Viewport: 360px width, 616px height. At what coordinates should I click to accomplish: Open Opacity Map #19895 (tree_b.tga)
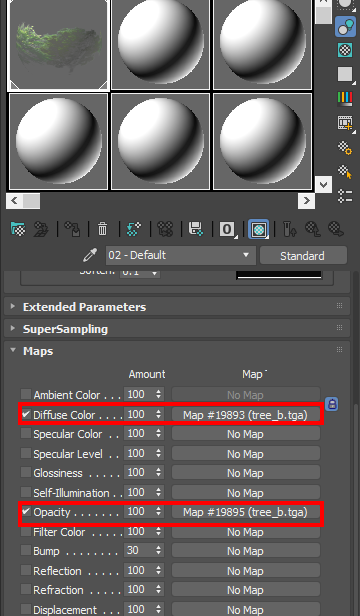tap(246, 512)
